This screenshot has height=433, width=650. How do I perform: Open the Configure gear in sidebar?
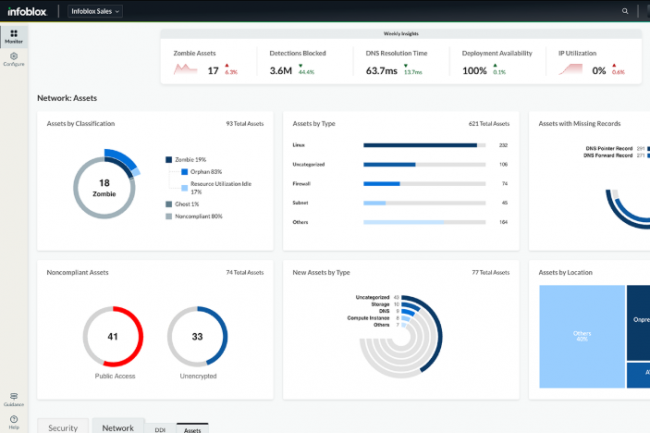point(14,59)
